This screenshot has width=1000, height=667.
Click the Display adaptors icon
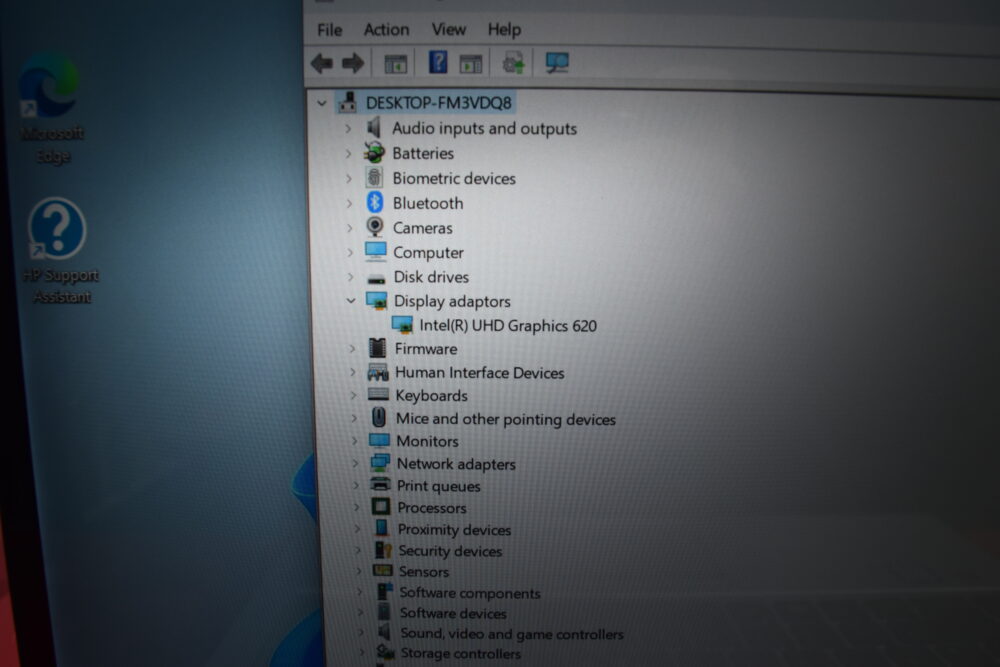tap(376, 300)
